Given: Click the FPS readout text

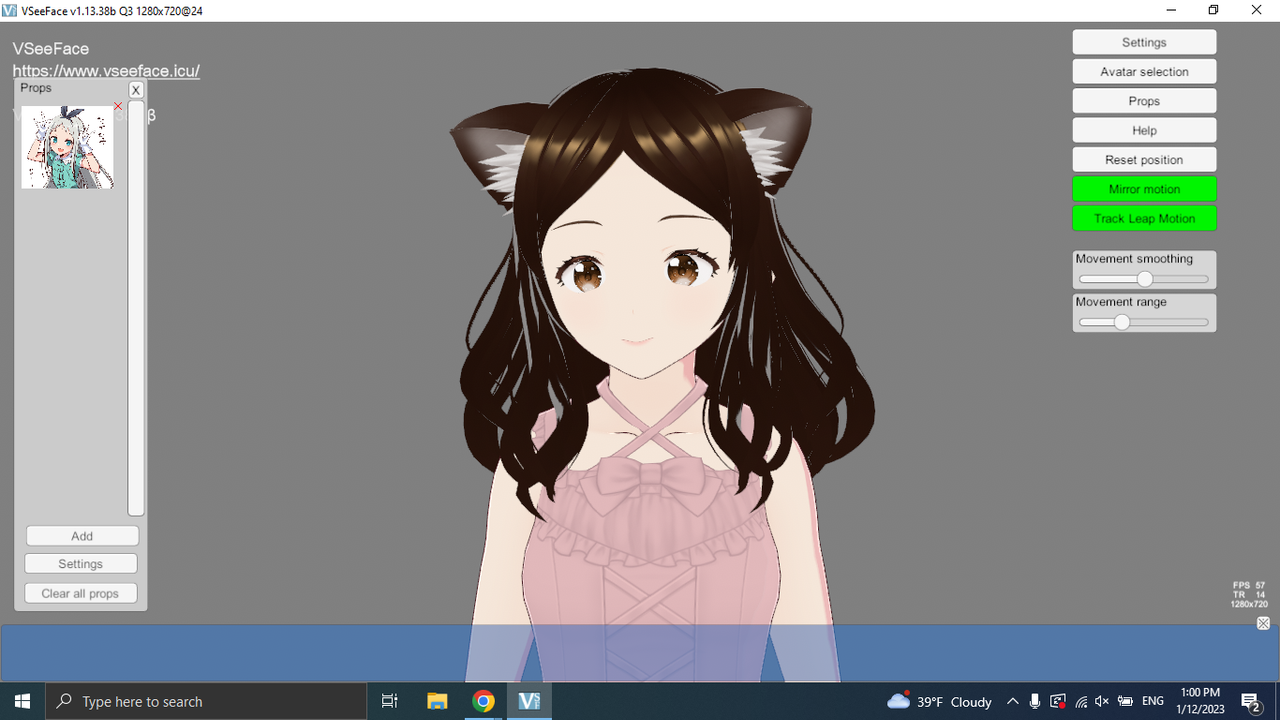Looking at the screenshot, I should (x=1249, y=585).
